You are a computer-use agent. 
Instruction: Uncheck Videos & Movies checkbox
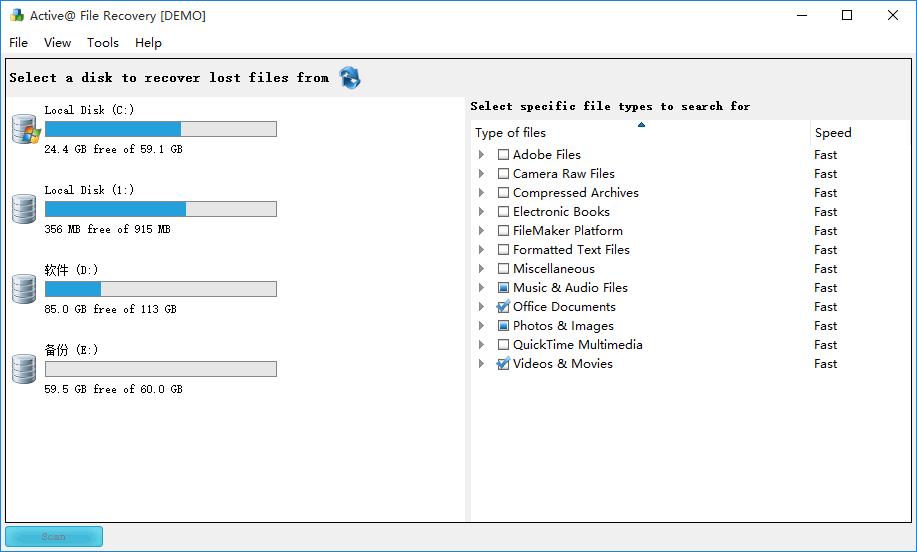(x=503, y=364)
